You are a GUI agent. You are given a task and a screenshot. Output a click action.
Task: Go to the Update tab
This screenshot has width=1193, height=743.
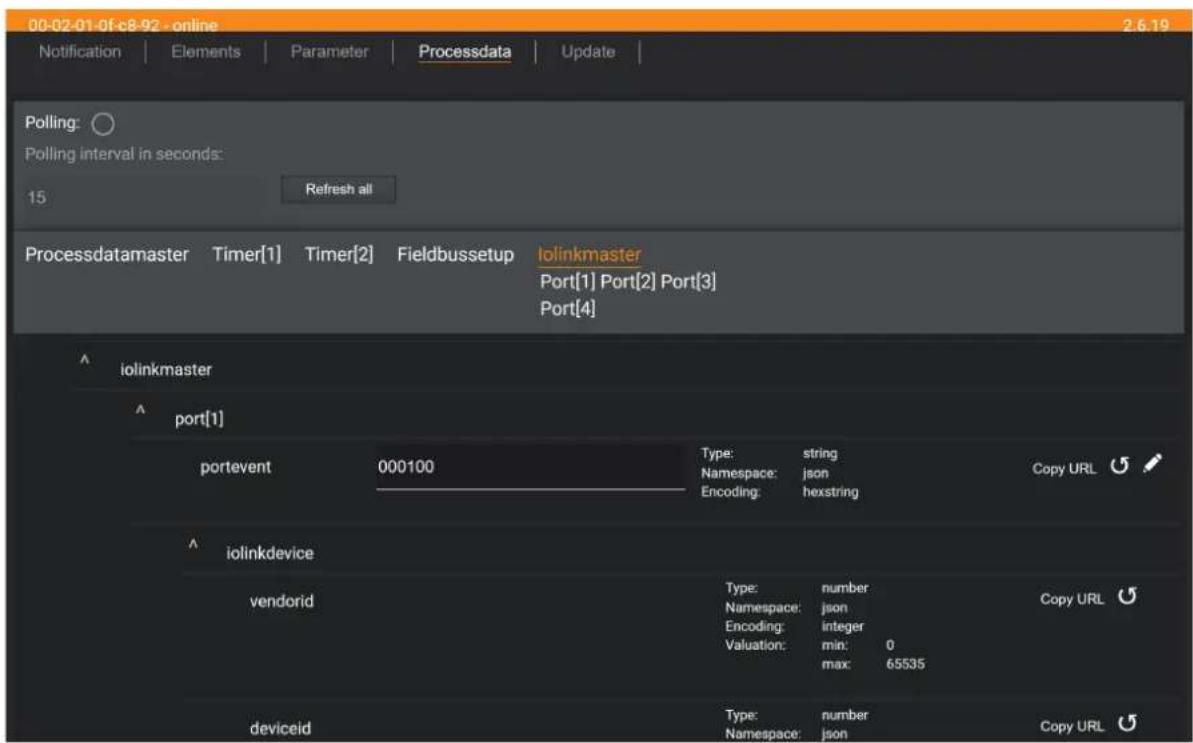tap(588, 52)
